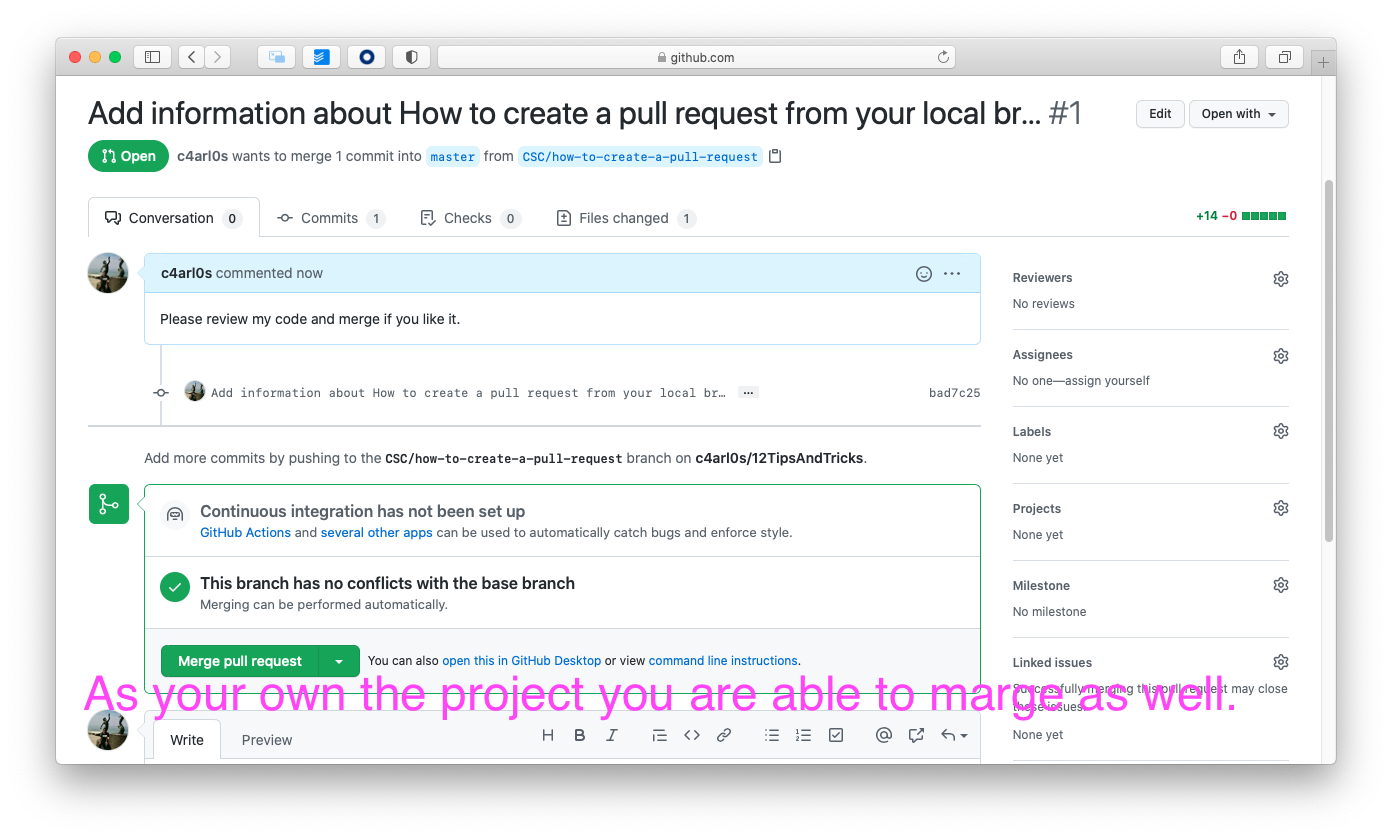Go back to previous page
The image size is (1392, 838).
coord(192,57)
